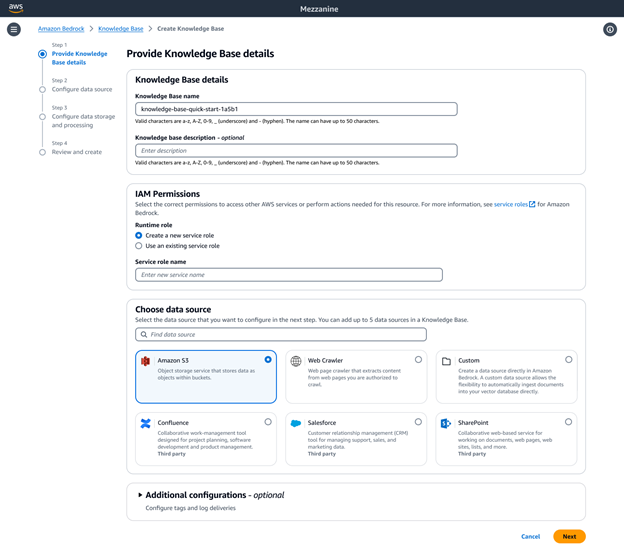Image resolution: width=624 pixels, height=552 pixels.
Task: Click the Cancel button
Action: pyautogui.click(x=530, y=537)
